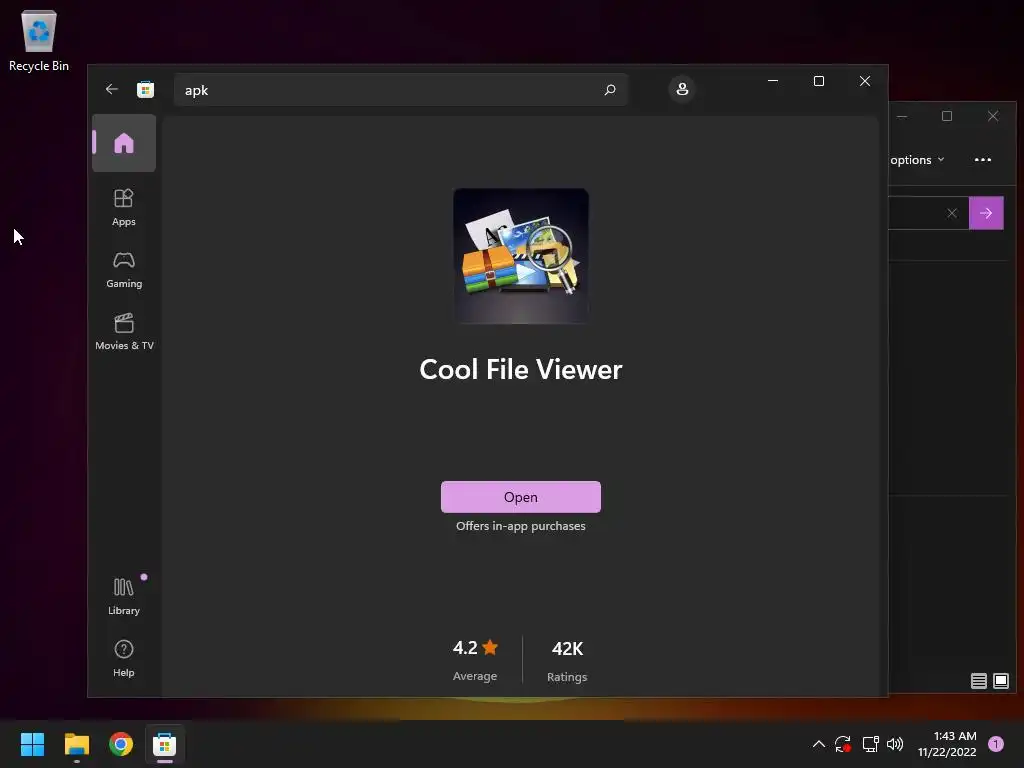1024x768 pixels.
Task: Open network settings tray icon
Action: point(870,744)
